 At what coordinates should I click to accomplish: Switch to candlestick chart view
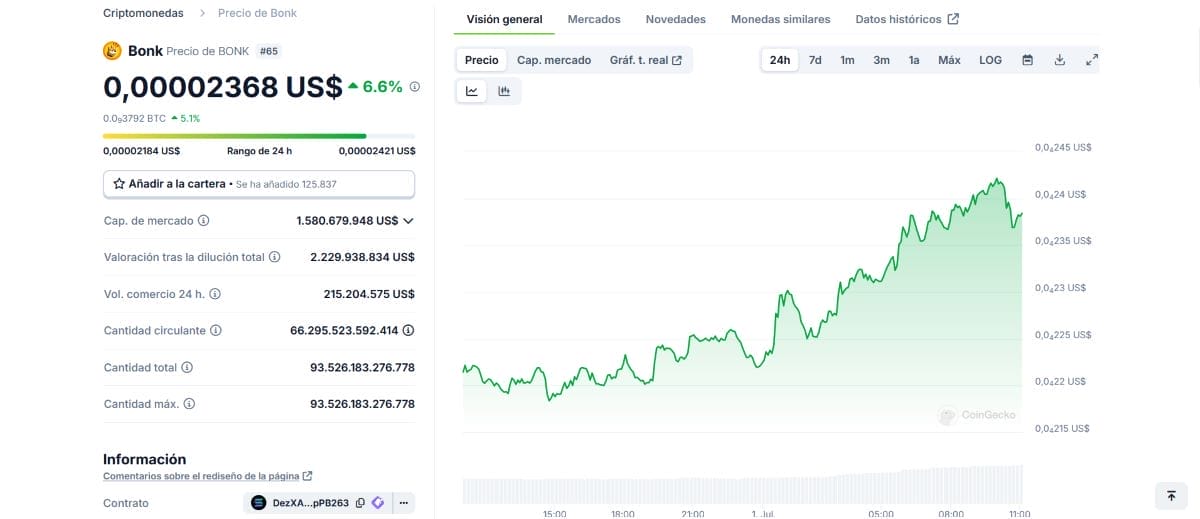point(504,91)
